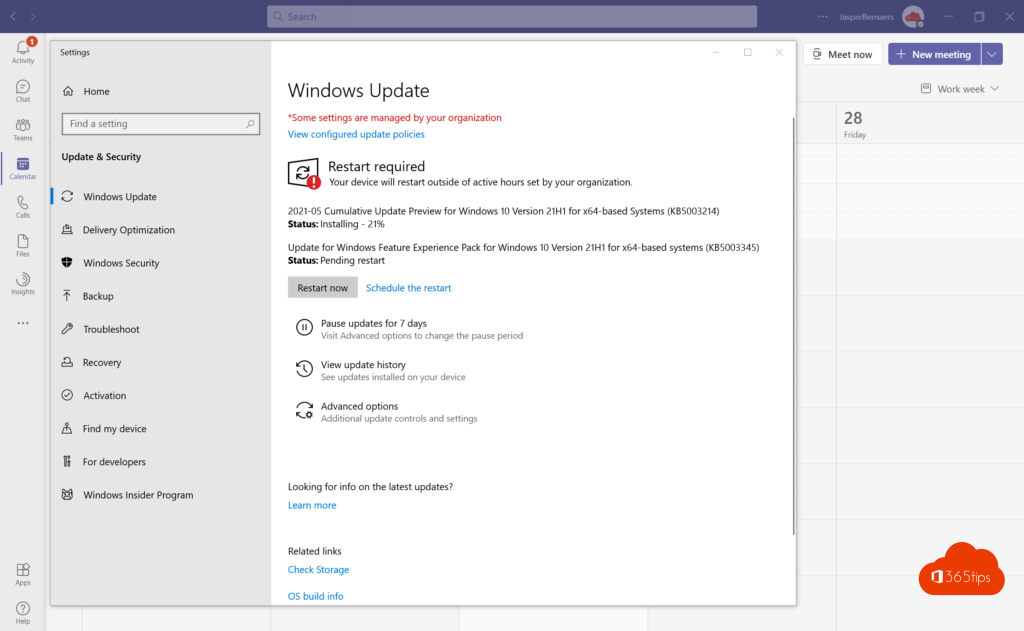Click the Settings window vertical scrollbar

coord(793,325)
